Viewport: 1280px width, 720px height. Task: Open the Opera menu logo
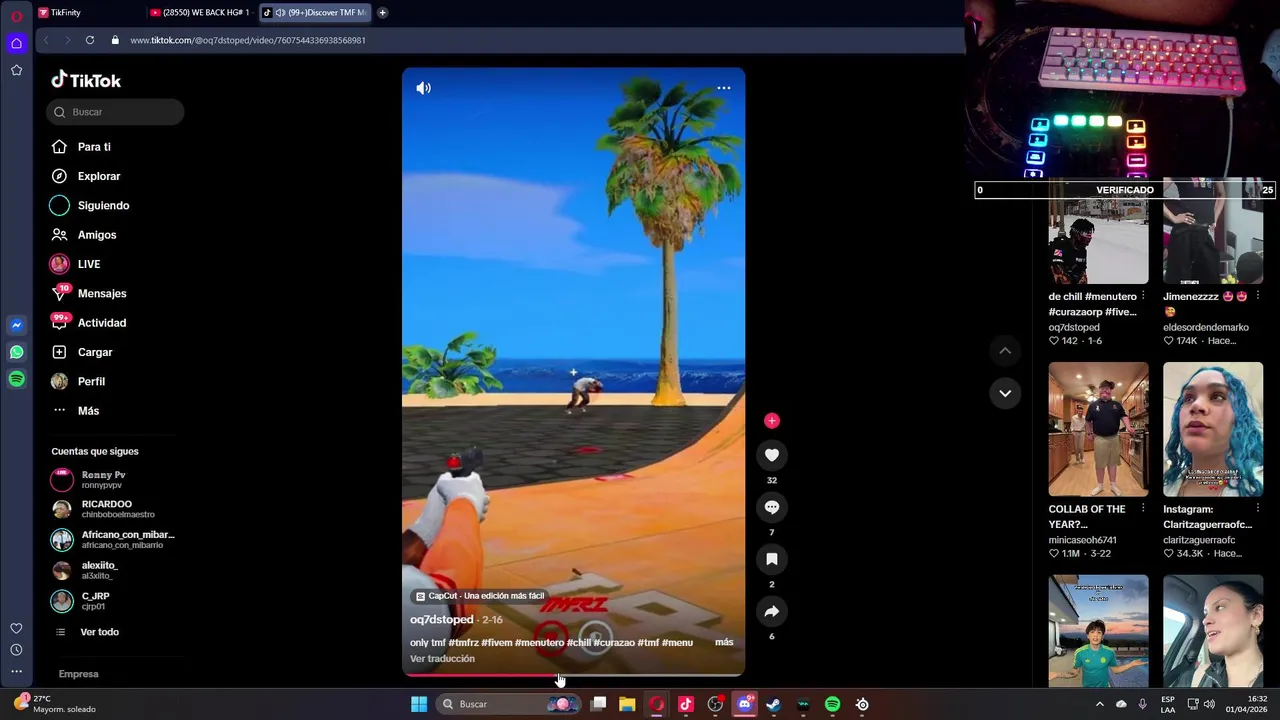point(16,16)
